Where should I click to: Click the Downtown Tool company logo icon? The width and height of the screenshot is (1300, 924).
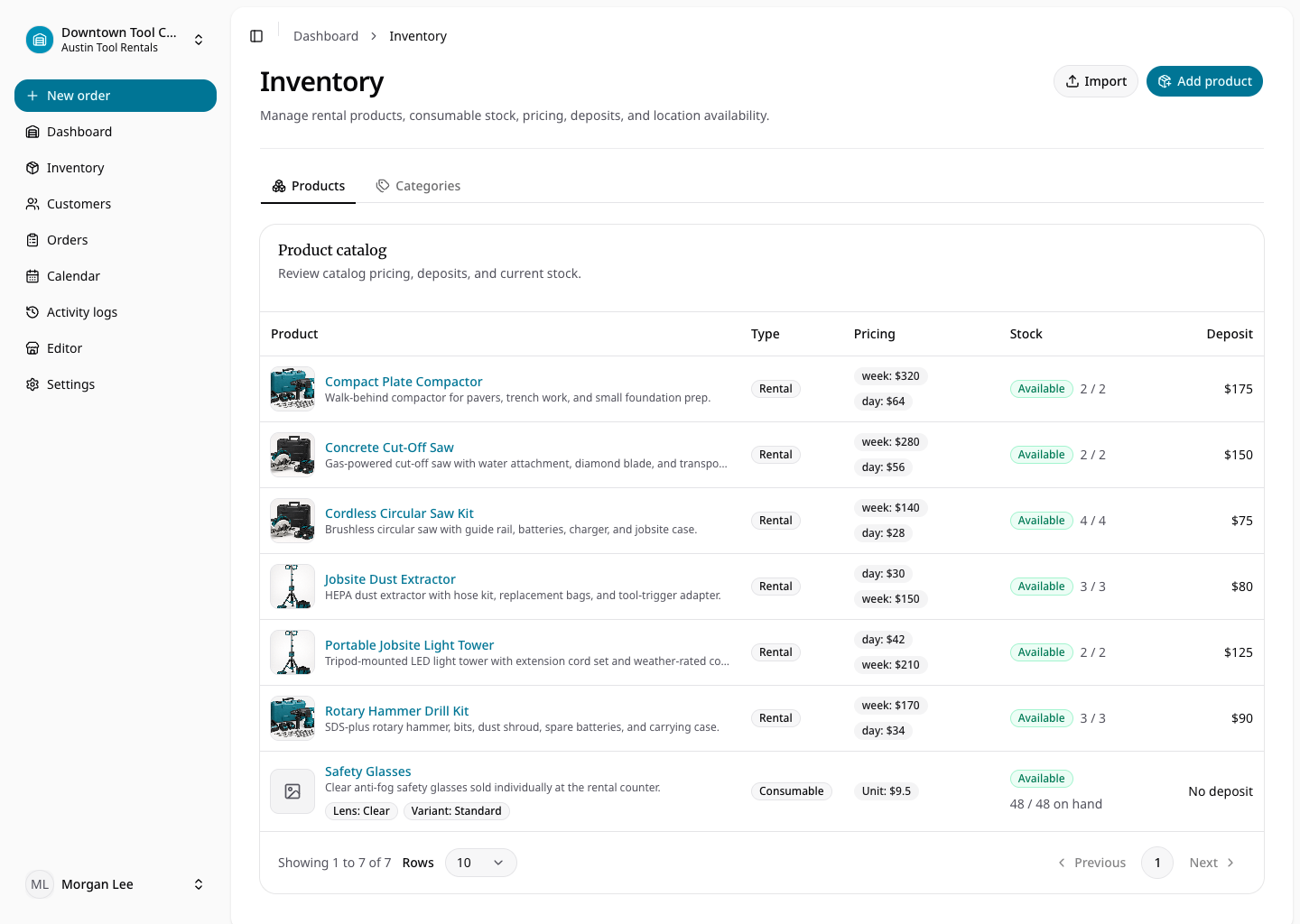[x=40, y=40]
